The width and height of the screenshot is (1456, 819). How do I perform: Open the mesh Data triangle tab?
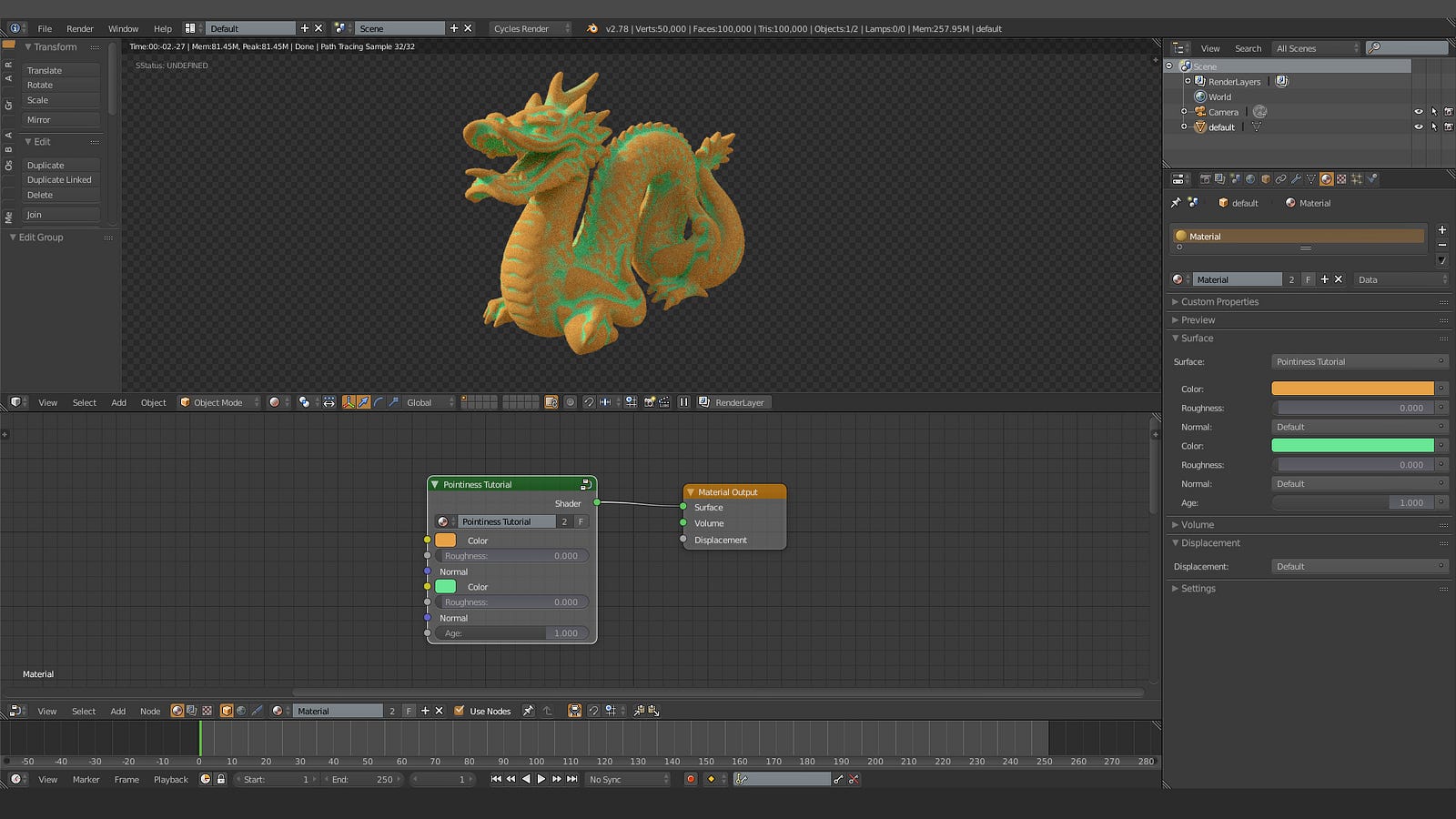[x=1311, y=179]
